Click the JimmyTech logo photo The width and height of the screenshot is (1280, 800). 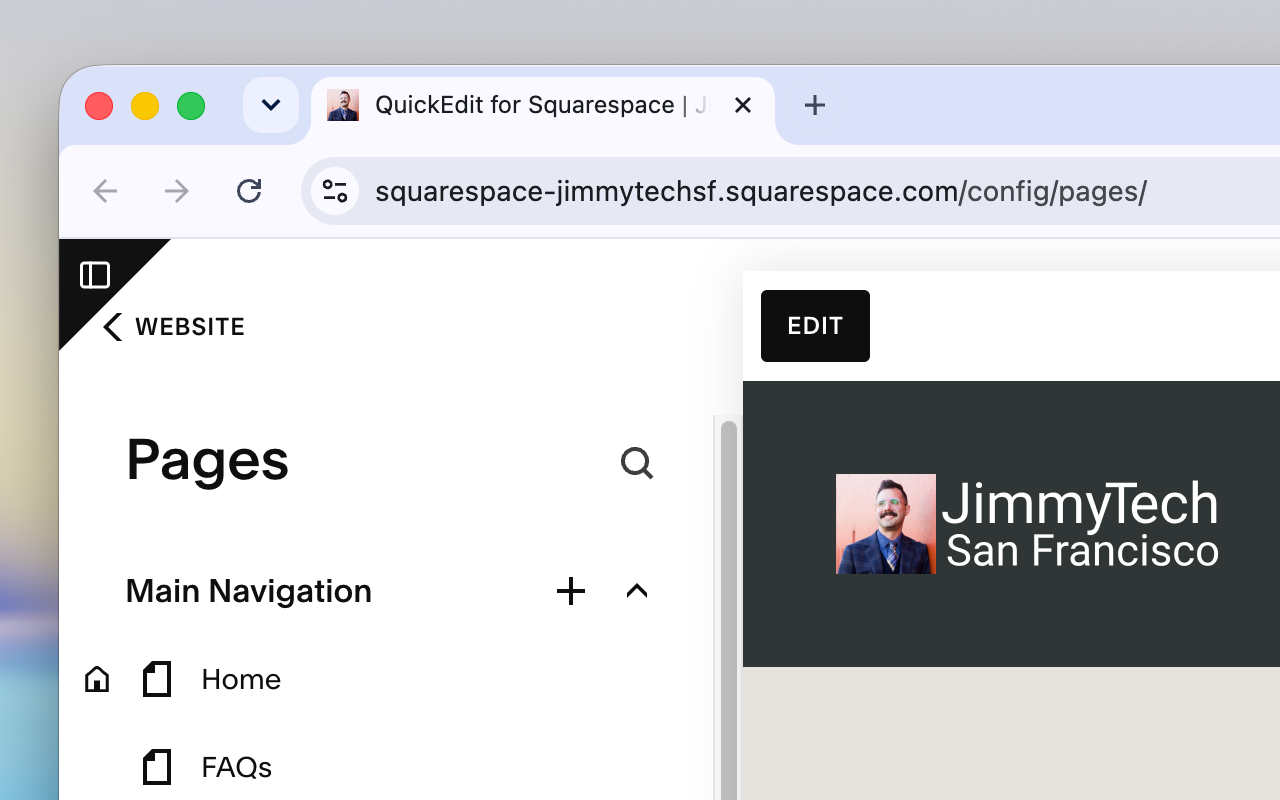886,524
